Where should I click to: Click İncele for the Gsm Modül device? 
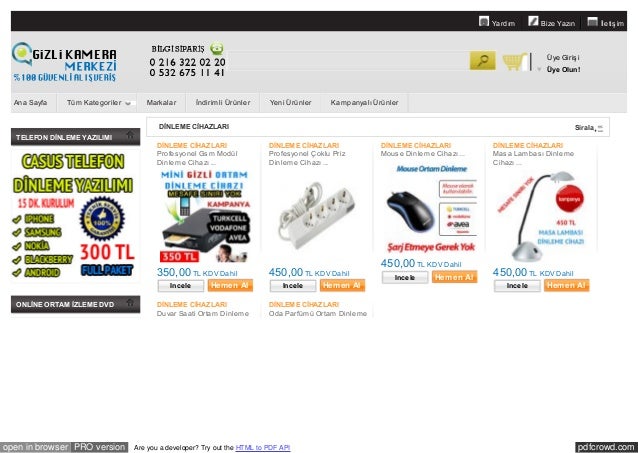coord(181,286)
